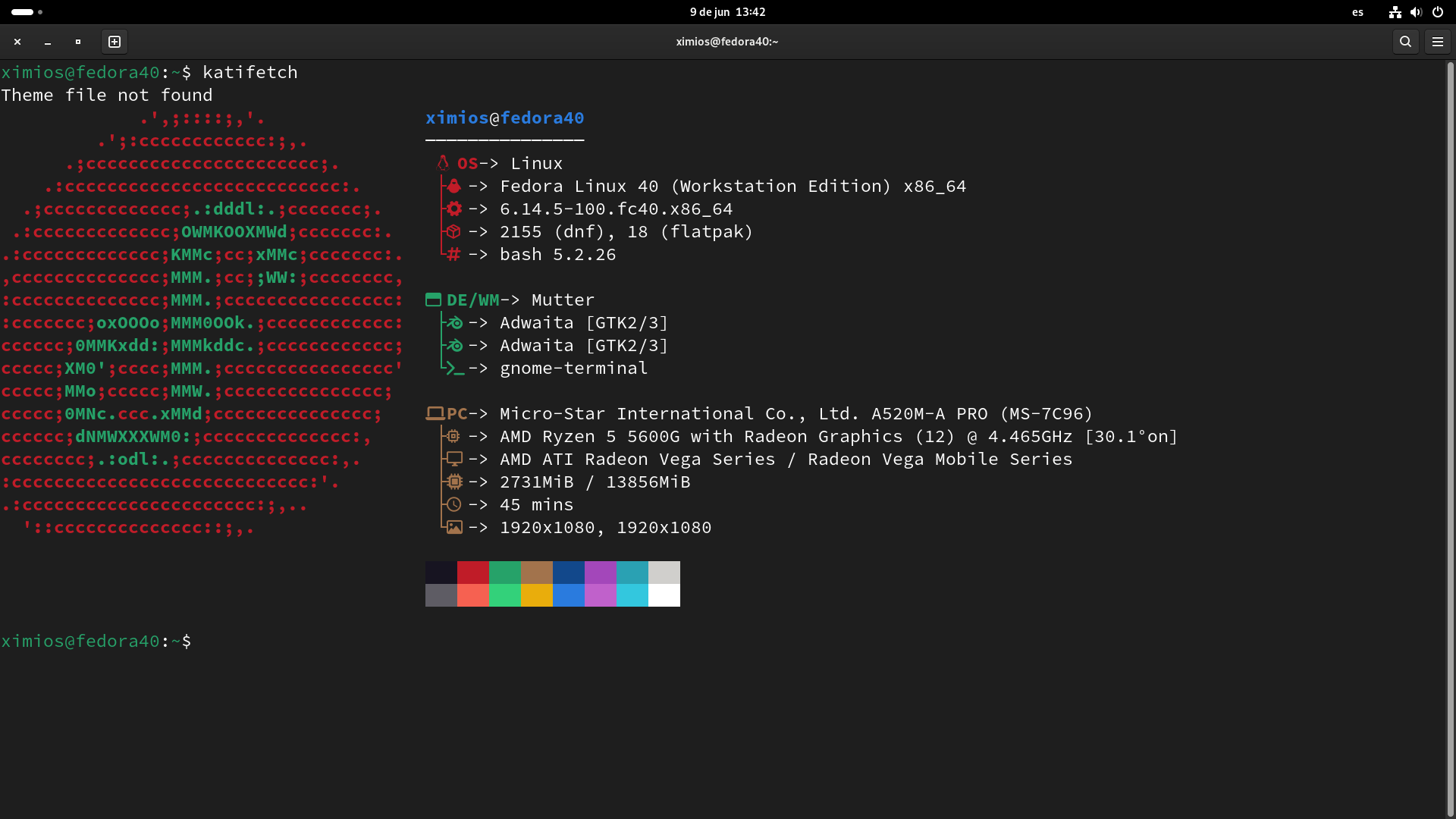The height and width of the screenshot is (819, 1456).
Task: Click the Activities workspace pill at top left
Action: click(x=23, y=12)
